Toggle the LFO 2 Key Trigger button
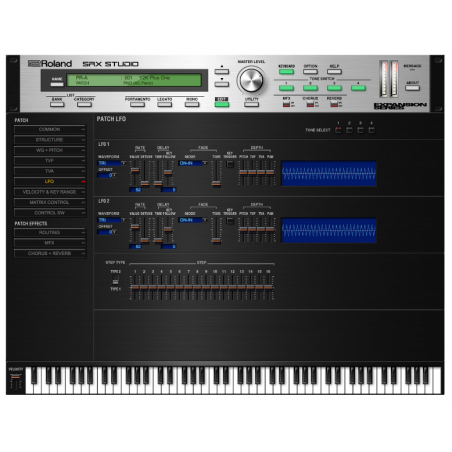The width and height of the screenshot is (452, 452). tap(230, 221)
